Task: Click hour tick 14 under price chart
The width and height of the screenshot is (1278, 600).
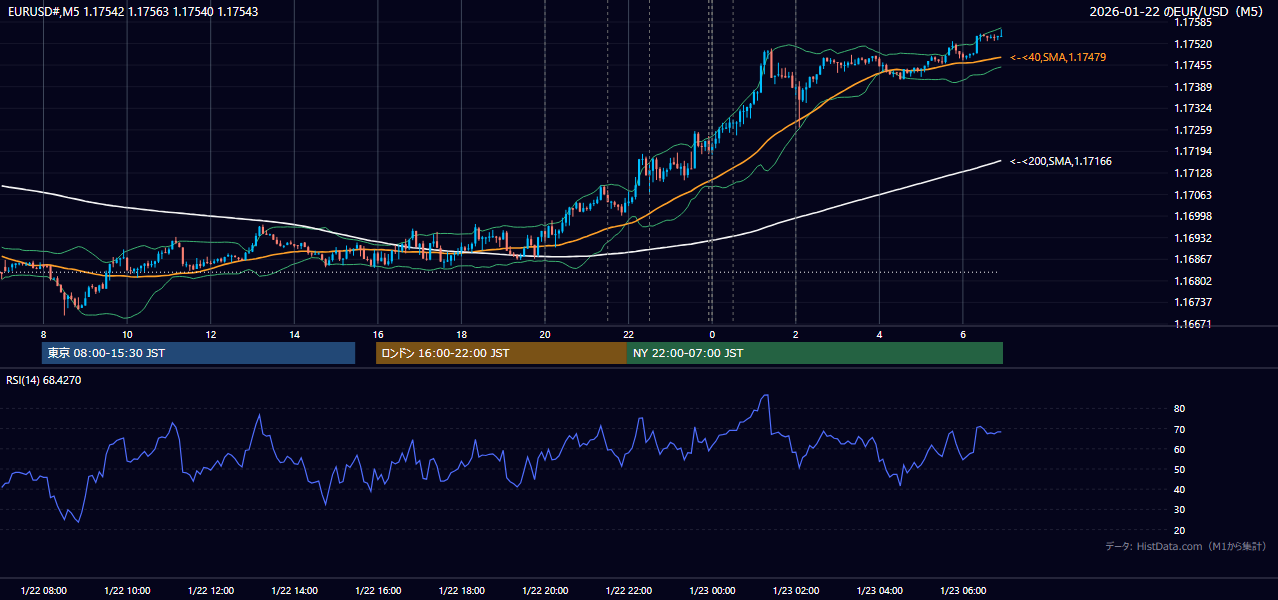Action: tap(294, 334)
